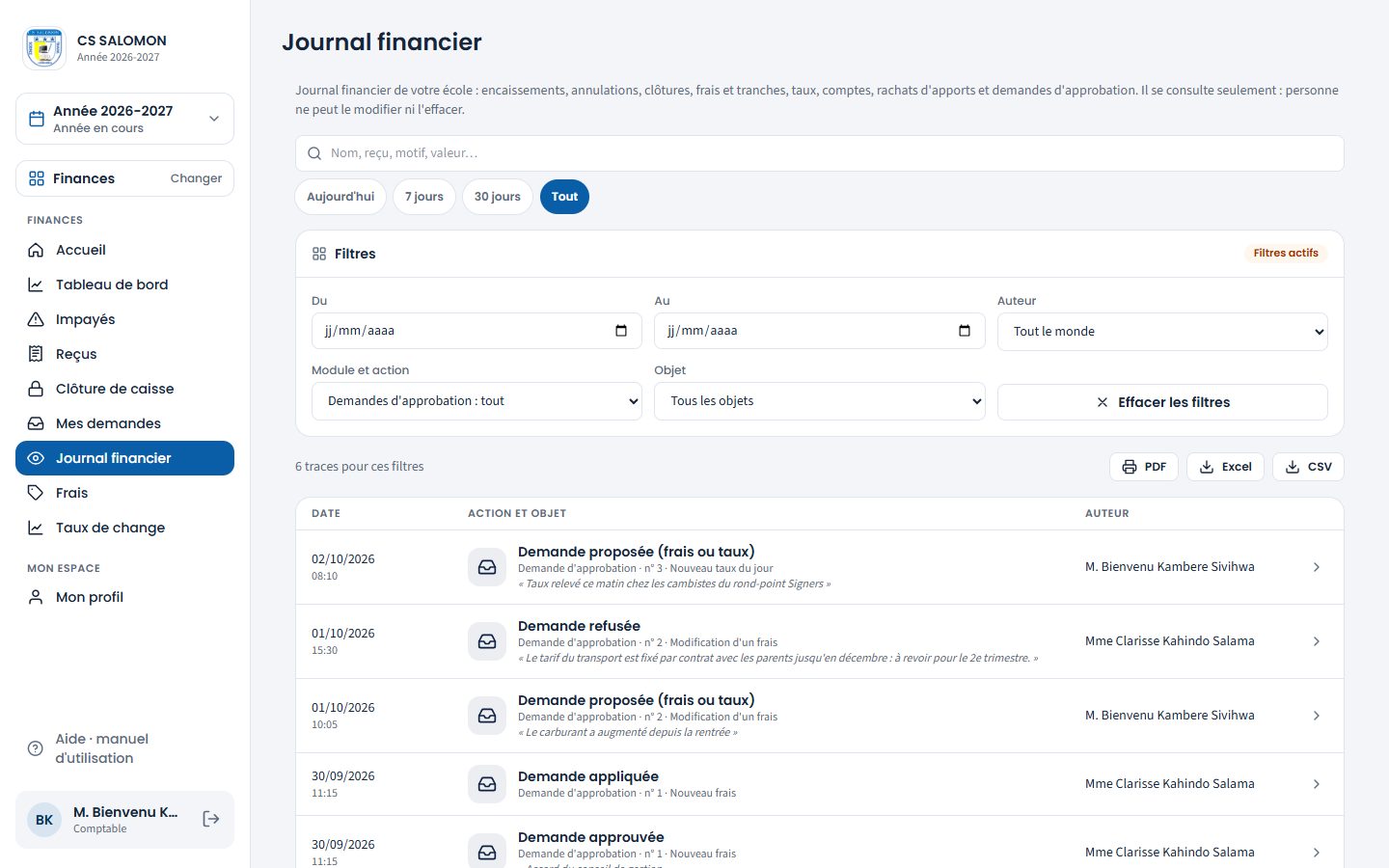Click the magnifier icon in the search bar
Viewport: 1389px width, 868px height.
(314, 153)
